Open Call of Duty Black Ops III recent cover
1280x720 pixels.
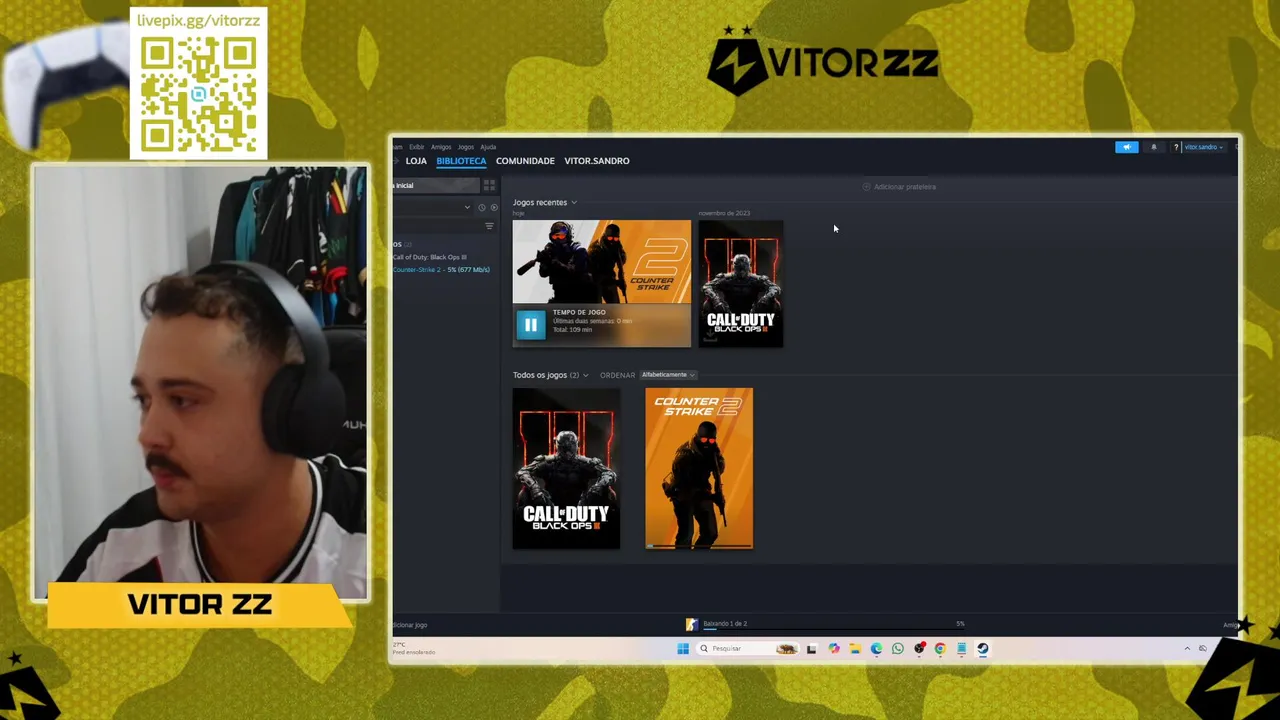[741, 284]
